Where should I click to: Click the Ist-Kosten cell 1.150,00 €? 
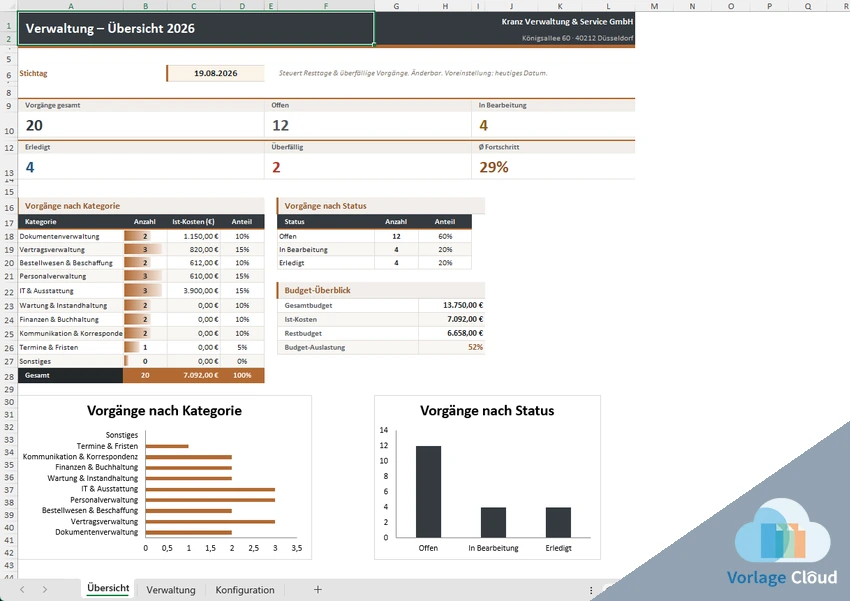(x=194, y=236)
